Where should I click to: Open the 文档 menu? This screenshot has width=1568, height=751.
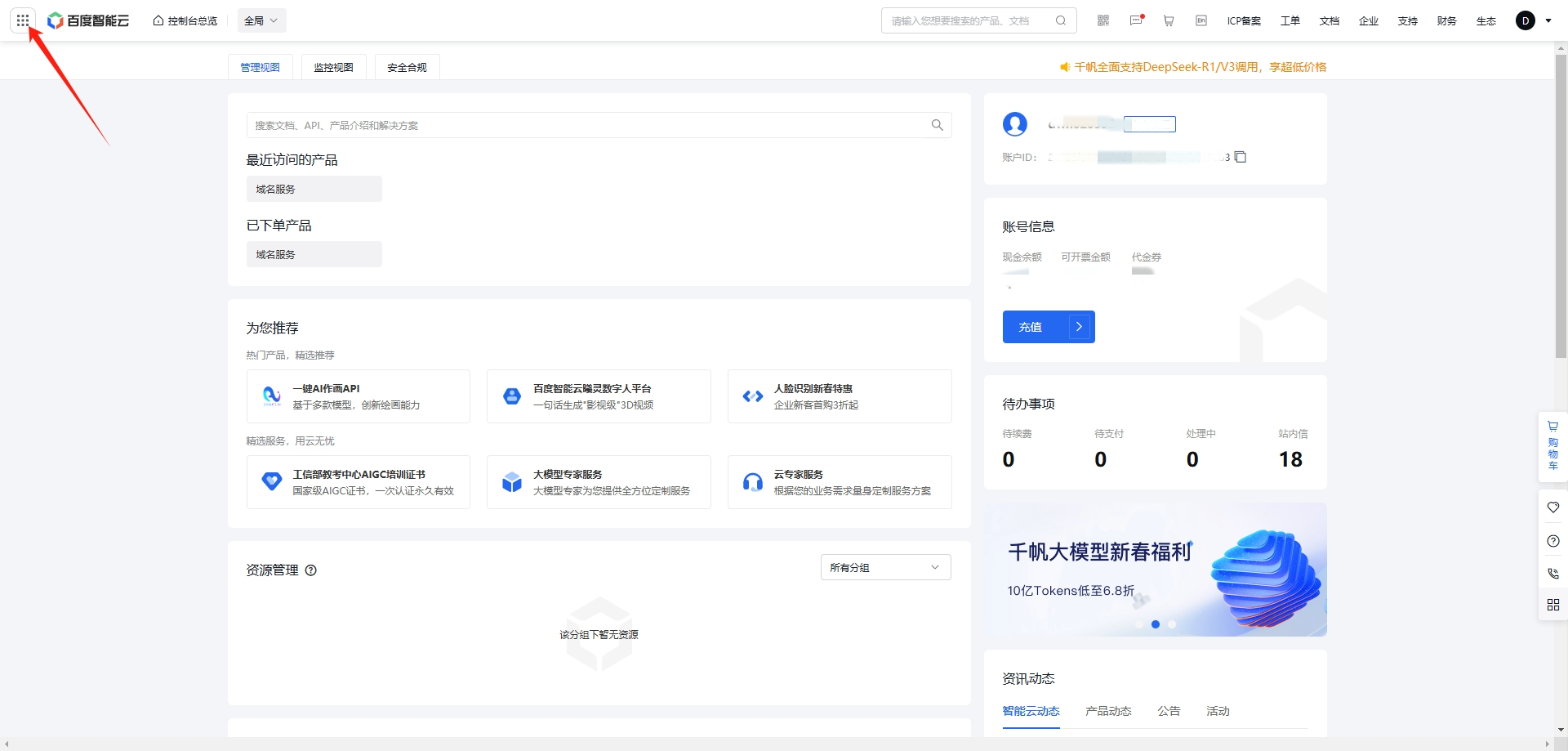coord(1330,20)
